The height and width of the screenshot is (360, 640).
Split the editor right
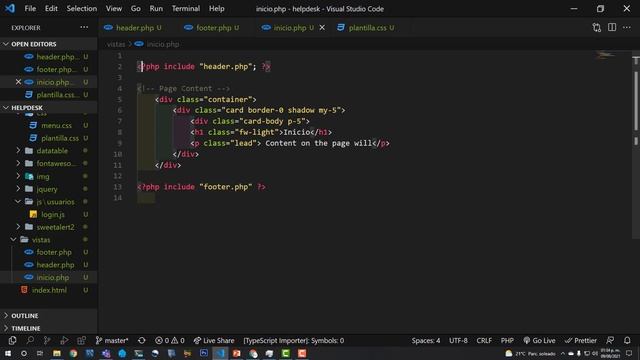tap(612, 28)
